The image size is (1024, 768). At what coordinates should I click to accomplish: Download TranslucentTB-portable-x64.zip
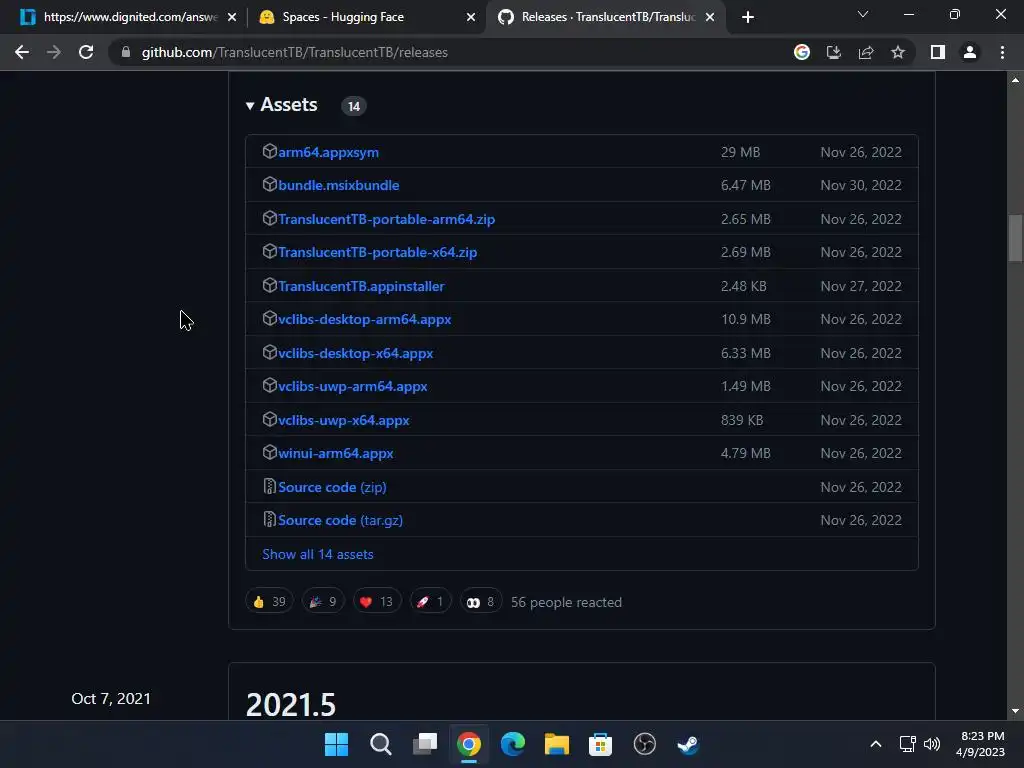tap(377, 252)
